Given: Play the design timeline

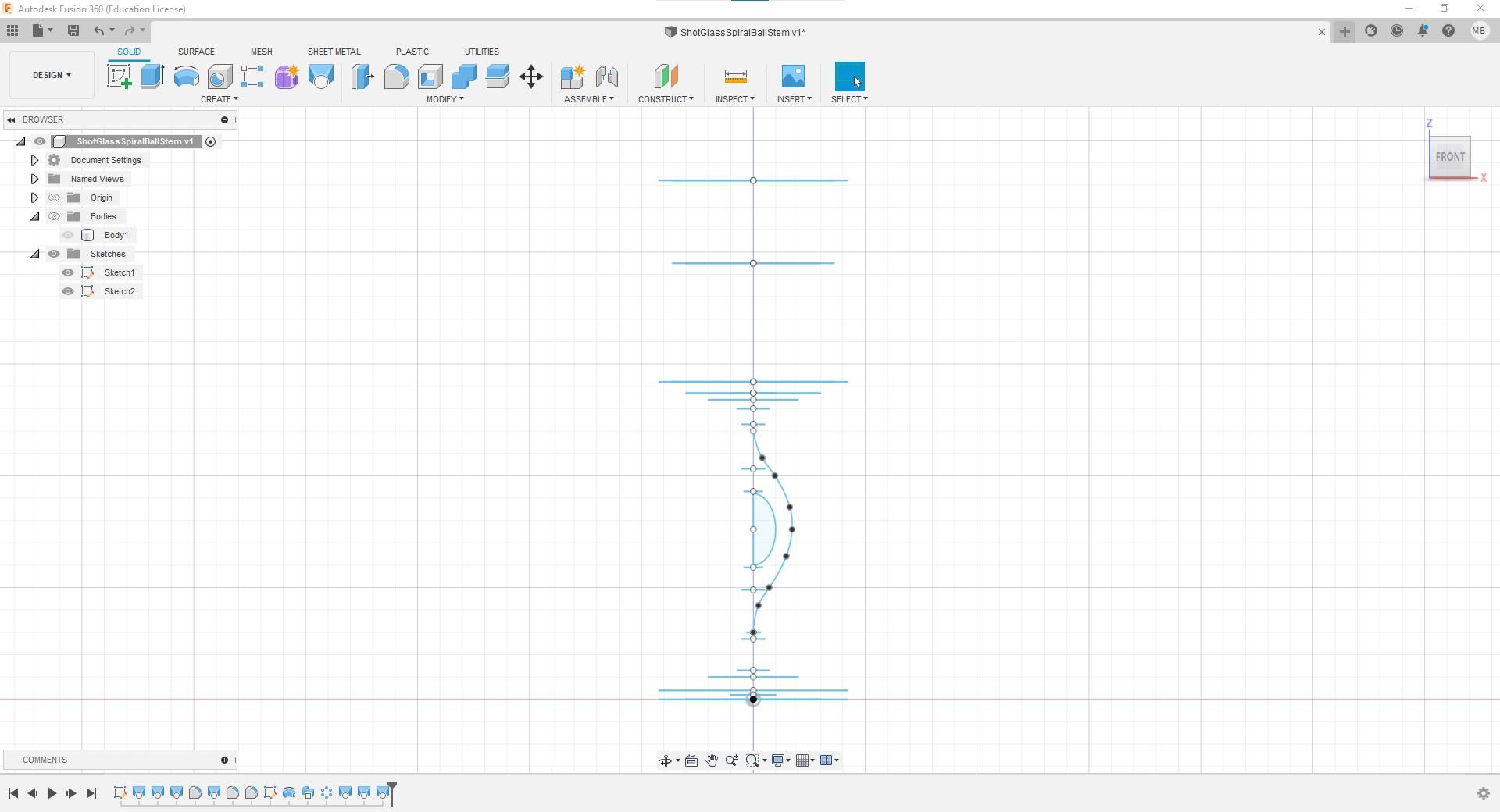Looking at the screenshot, I should click(x=52, y=793).
